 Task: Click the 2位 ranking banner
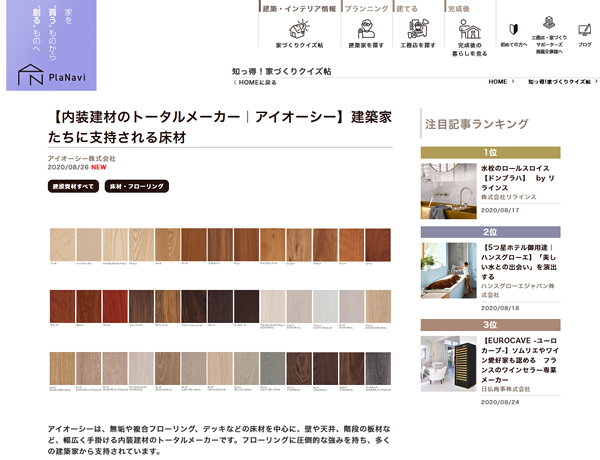click(x=491, y=232)
